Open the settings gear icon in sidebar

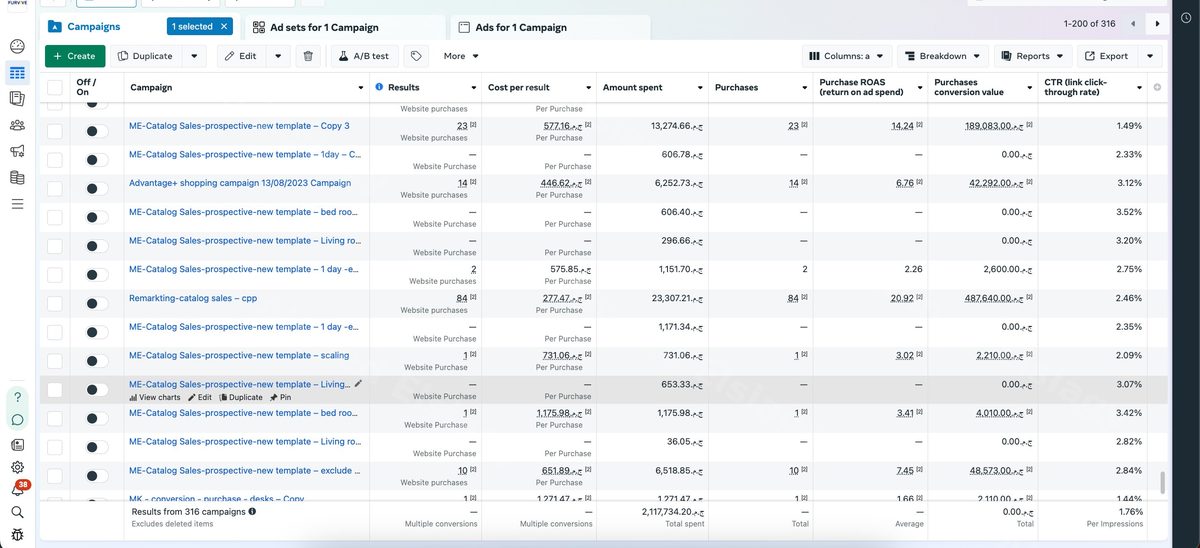(17, 467)
